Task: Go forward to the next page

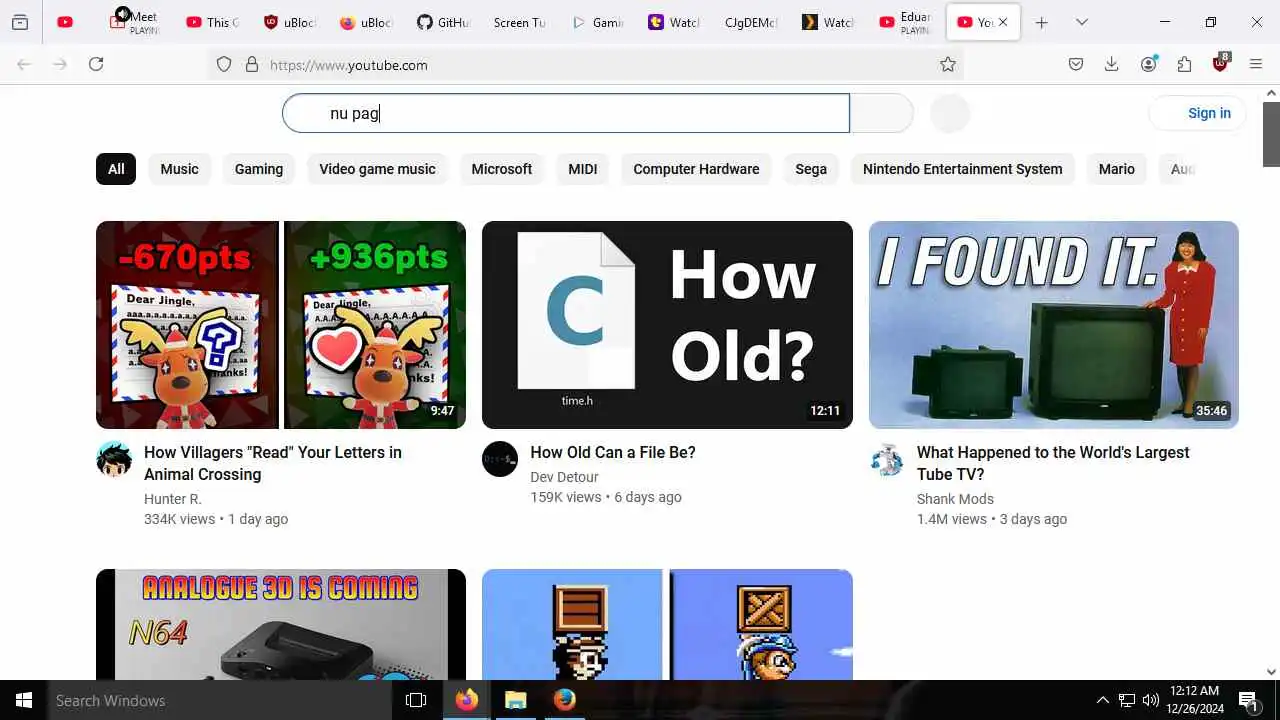Action: pos(60,64)
